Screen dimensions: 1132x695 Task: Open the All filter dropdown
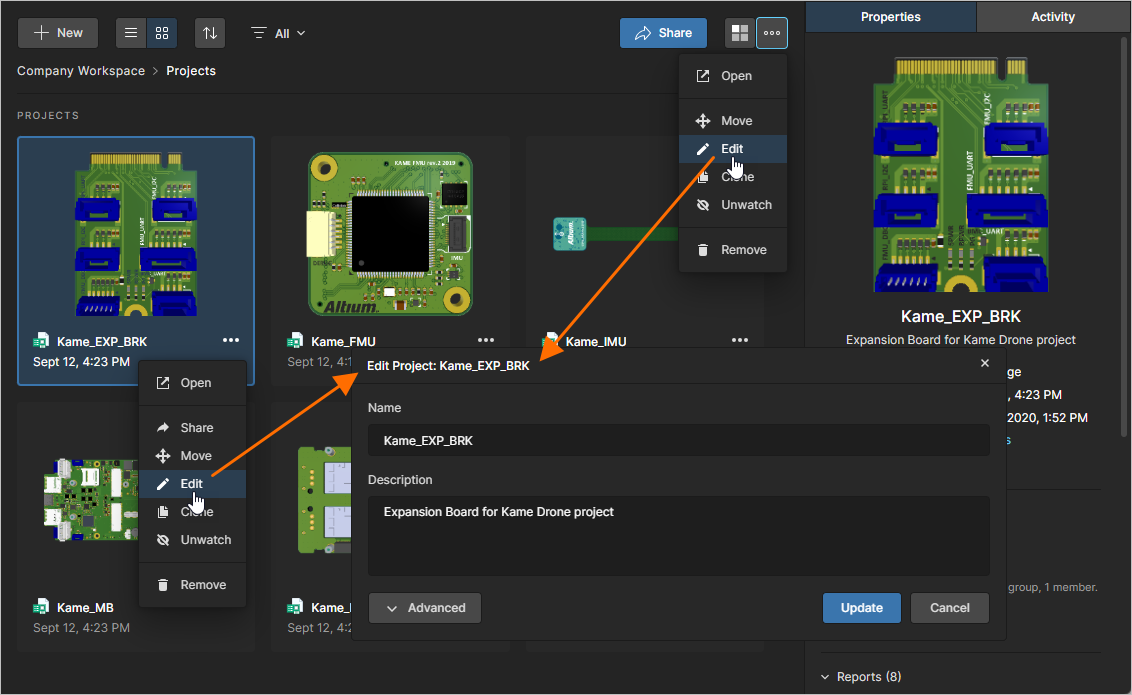pyautogui.click(x=283, y=33)
